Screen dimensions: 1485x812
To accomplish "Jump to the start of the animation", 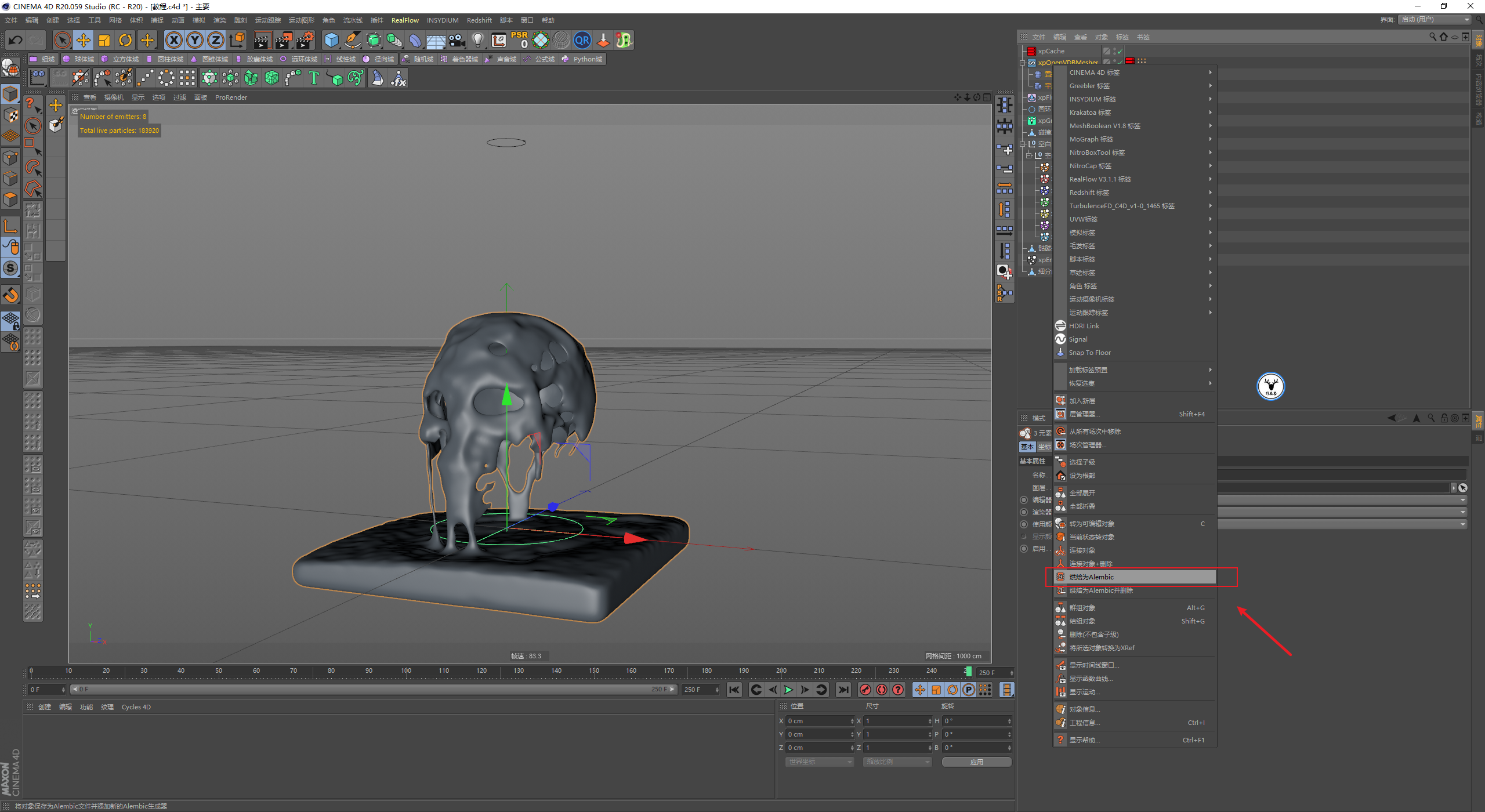I will click(734, 690).
